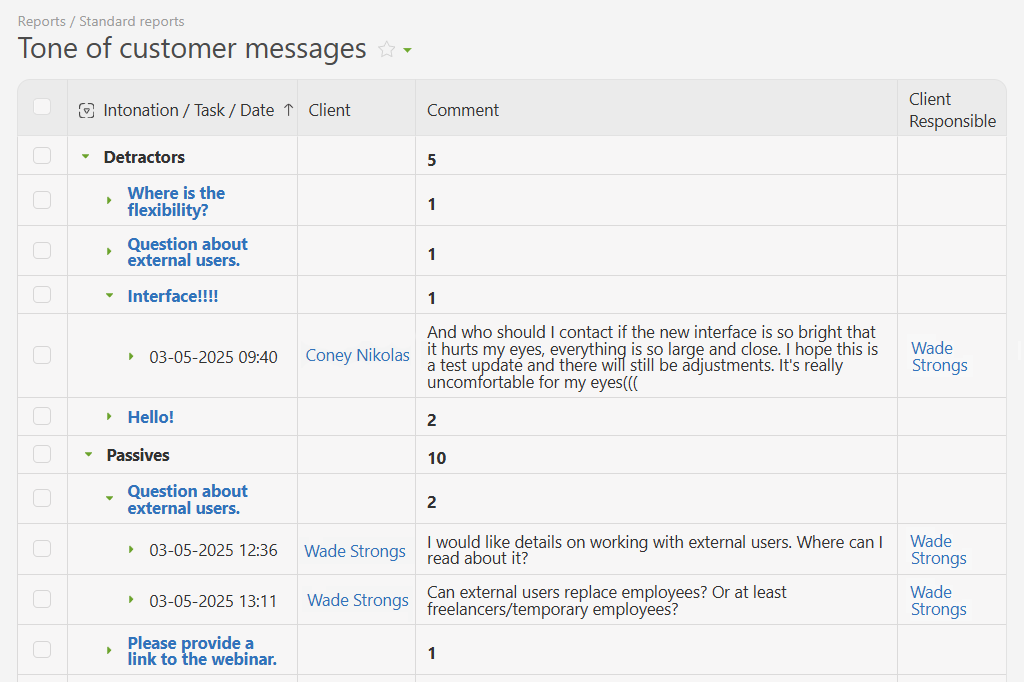Open client Wade Strongs in the 13:11 row
The height and width of the screenshot is (682, 1024).
(358, 600)
